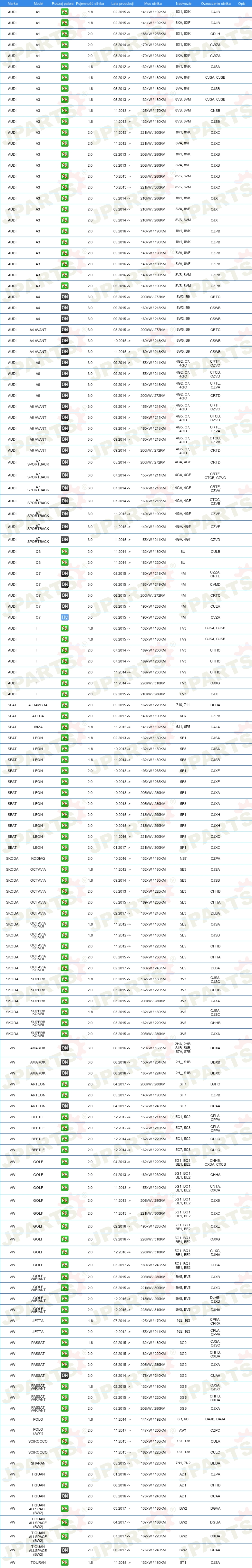The height and width of the screenshot is (1568, 252).
Task: Click the petrol icon in the VW TOURAN row
Action: coord(64,1563)
